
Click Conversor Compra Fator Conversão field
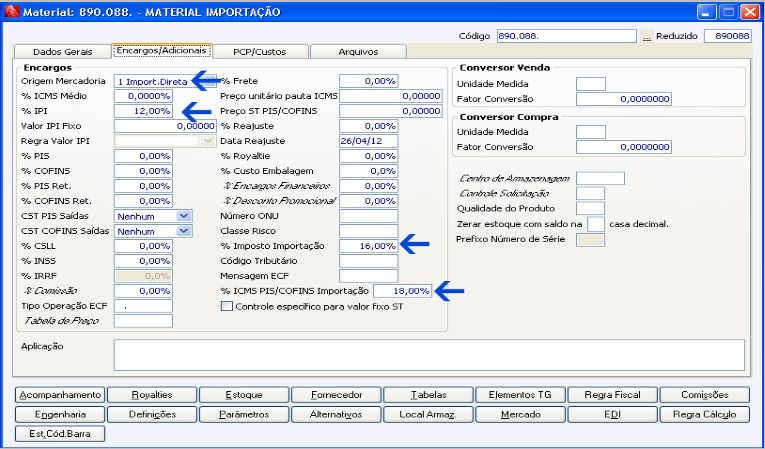click(x=624, y=147)
